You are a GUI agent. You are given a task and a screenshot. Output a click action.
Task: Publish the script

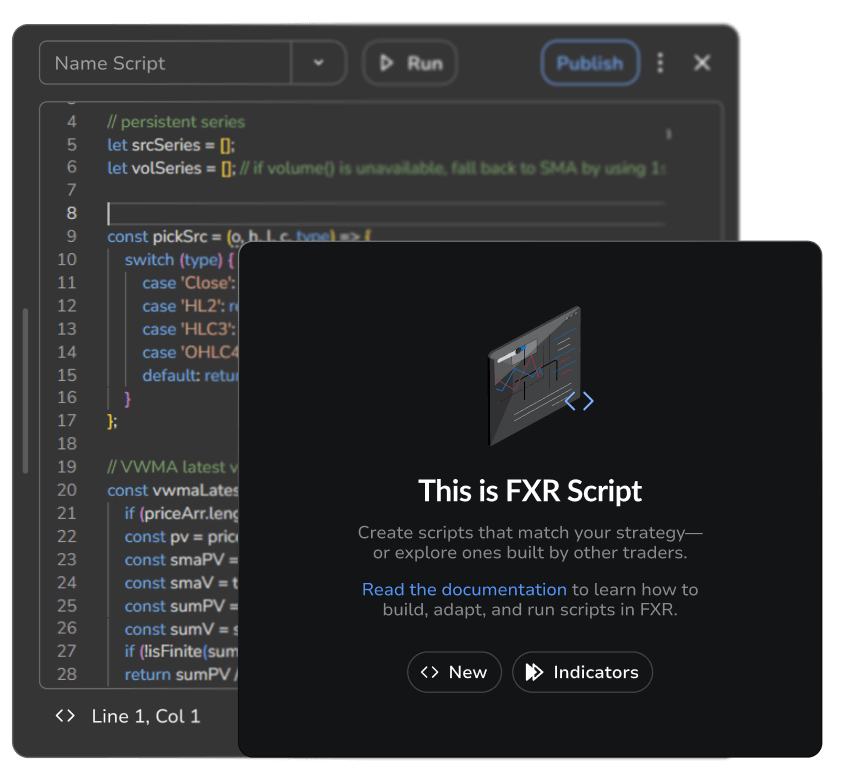point(590,63)
